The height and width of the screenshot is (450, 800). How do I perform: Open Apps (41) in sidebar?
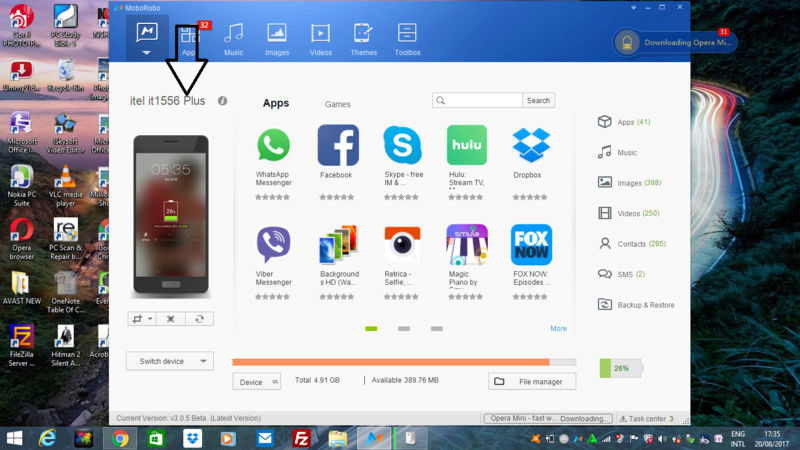click(624, 122)
